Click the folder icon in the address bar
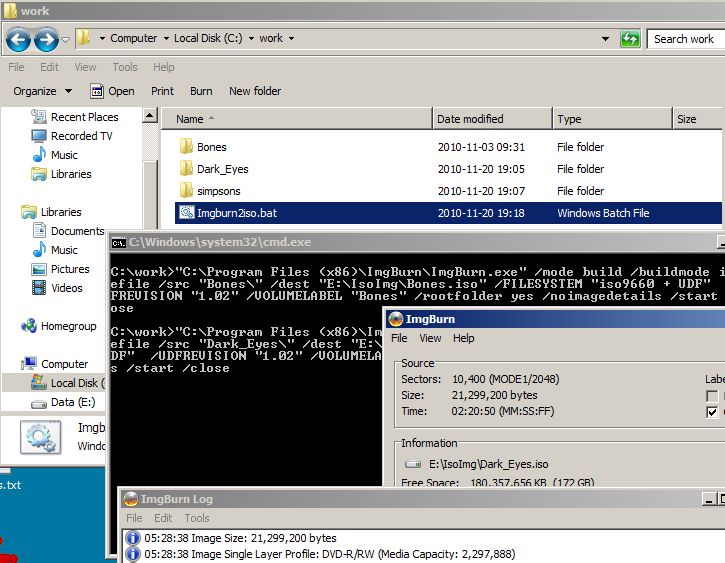 click(83, 38)
